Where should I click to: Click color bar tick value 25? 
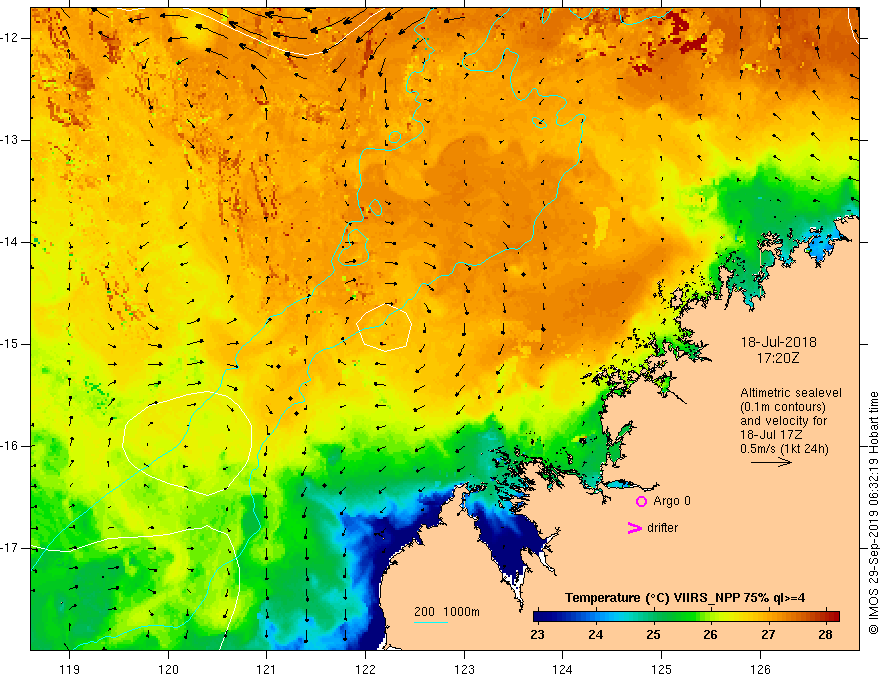tap(653, 635)
